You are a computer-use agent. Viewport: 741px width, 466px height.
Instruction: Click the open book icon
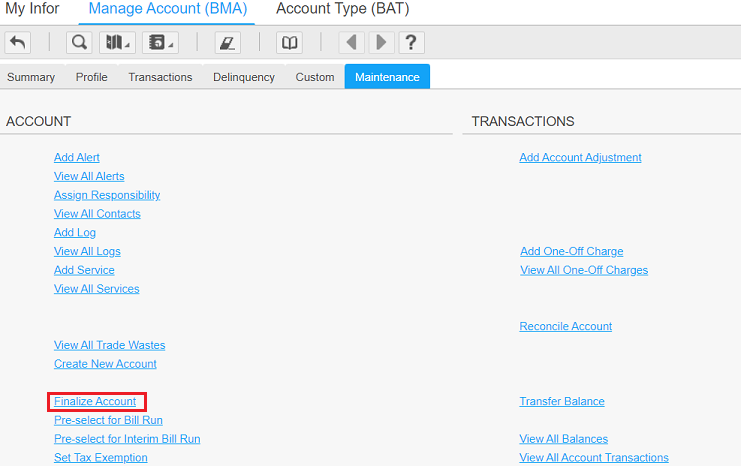pos(289,43)
